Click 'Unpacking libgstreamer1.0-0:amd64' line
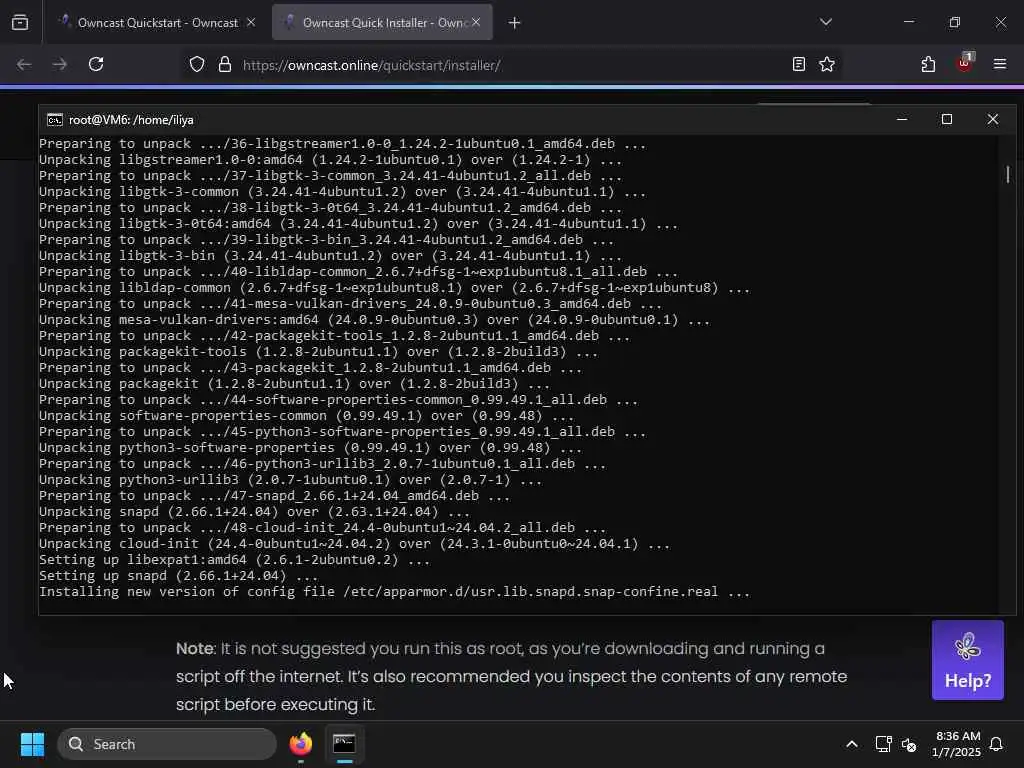 [x=330, y=160]
